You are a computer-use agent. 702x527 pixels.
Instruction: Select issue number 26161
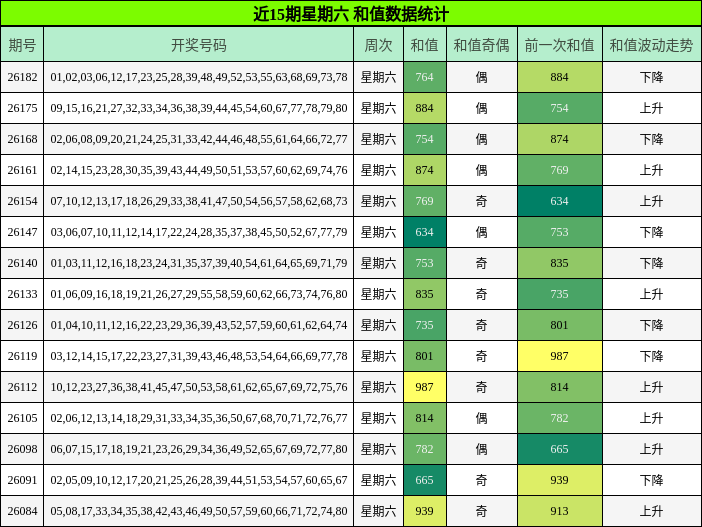pos(22,170)
